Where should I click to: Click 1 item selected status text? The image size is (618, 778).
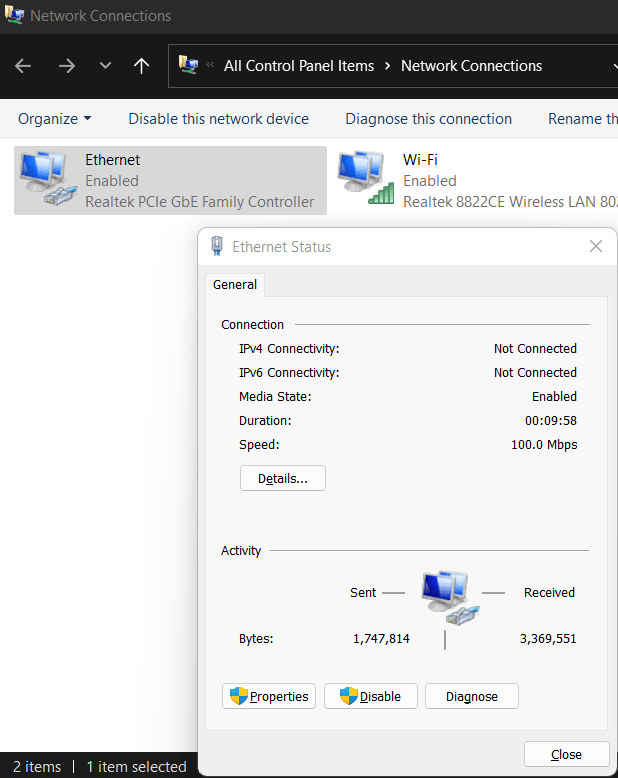point(136,767)
